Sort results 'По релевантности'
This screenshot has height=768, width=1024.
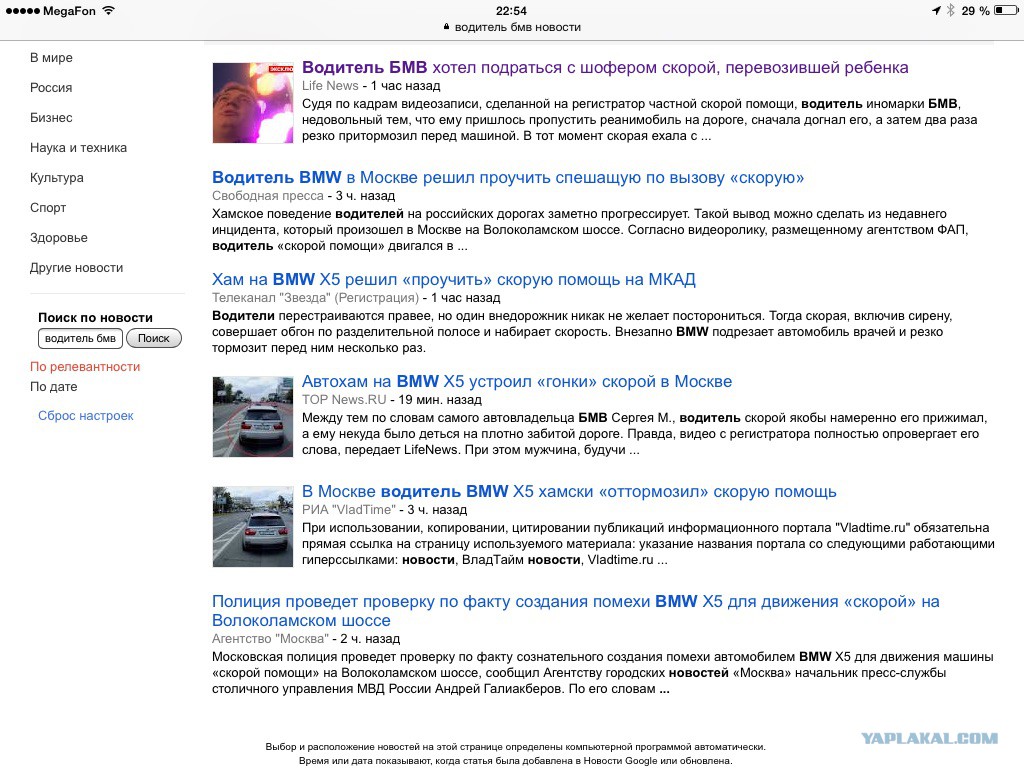[85, 367]
